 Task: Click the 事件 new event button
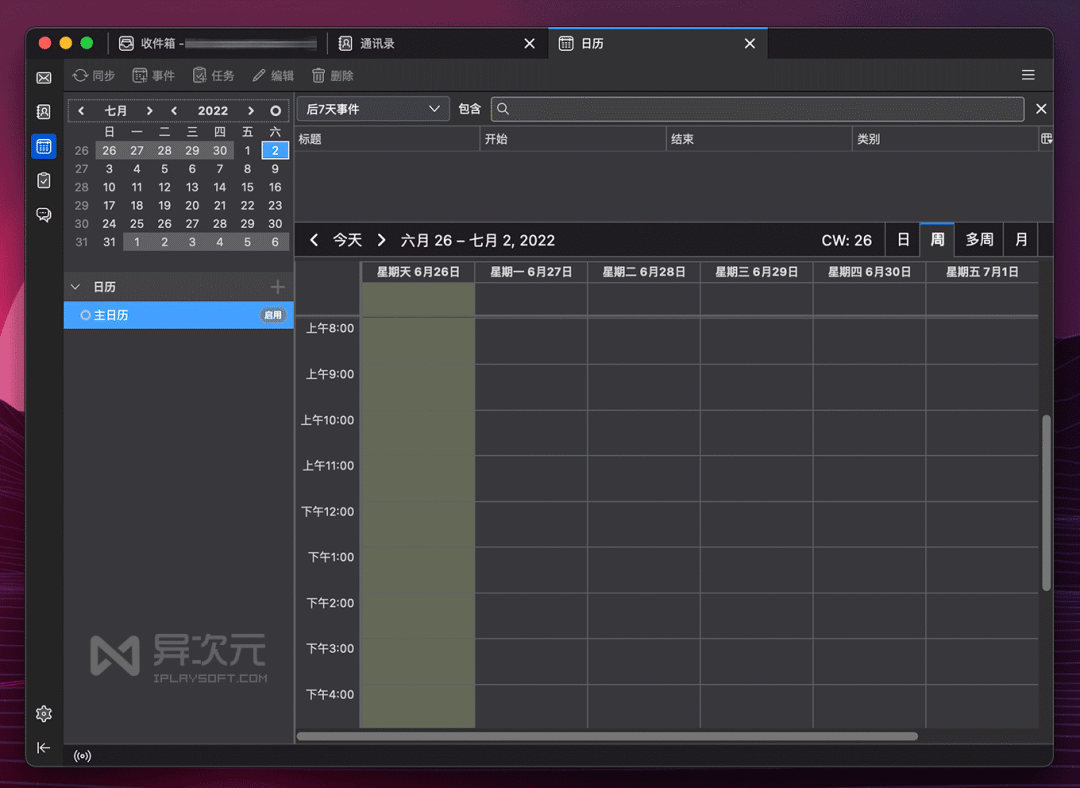click(154, 76)
